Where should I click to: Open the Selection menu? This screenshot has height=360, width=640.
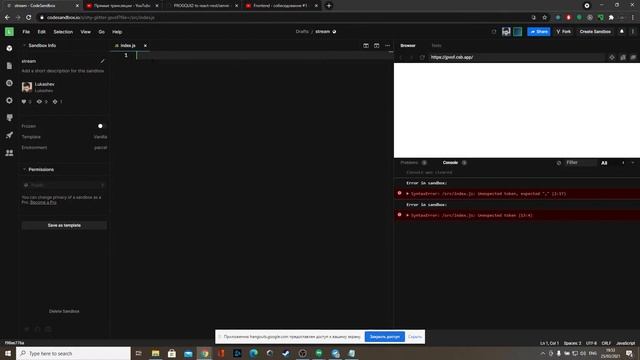coord(63,32)
